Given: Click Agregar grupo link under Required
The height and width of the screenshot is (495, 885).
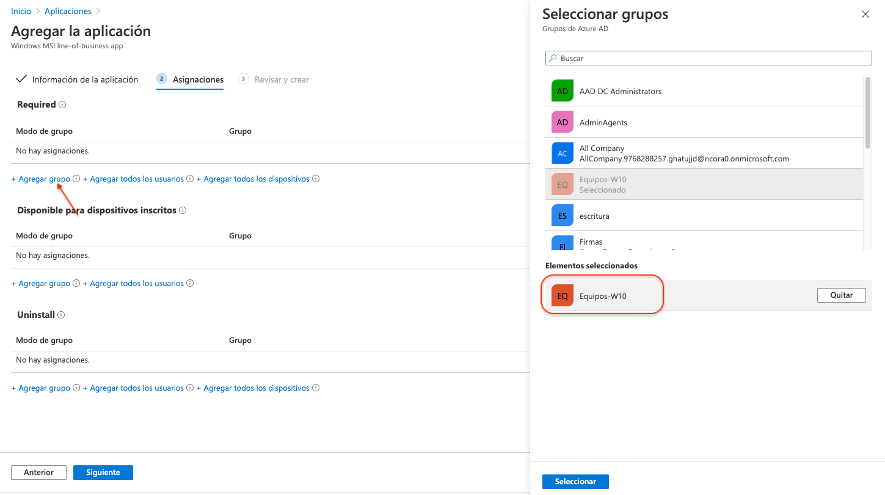Looking at the screenshot, I should click(43, 179).
